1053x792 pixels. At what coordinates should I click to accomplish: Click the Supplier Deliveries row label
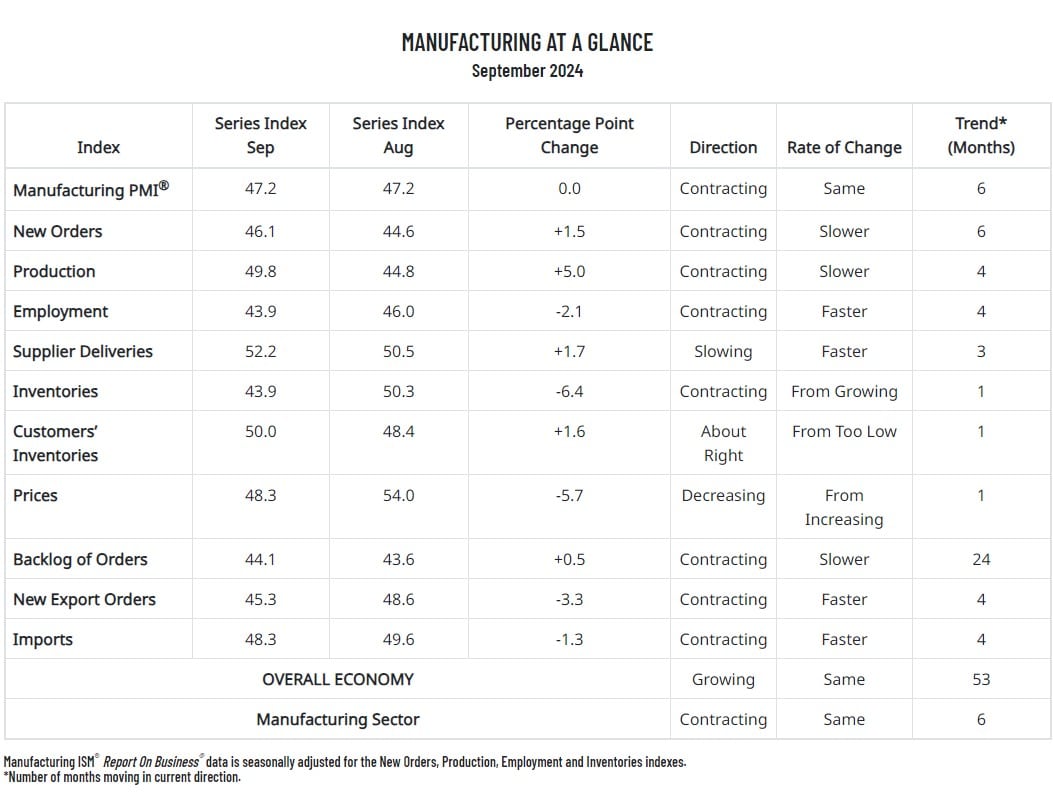pyautogui.click(x=83, y=351)
